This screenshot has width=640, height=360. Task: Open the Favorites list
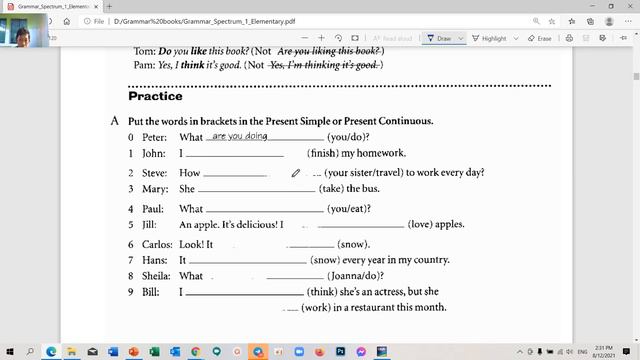[x=572, y=21]
